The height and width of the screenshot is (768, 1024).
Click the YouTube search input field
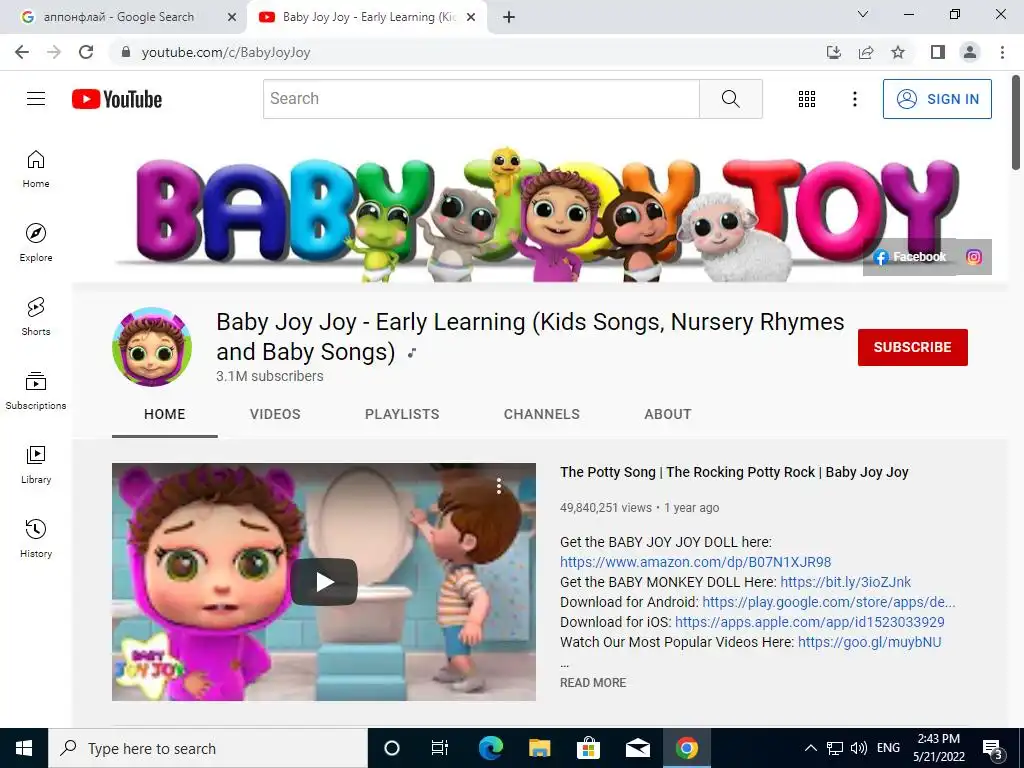[x=481, y=99]
